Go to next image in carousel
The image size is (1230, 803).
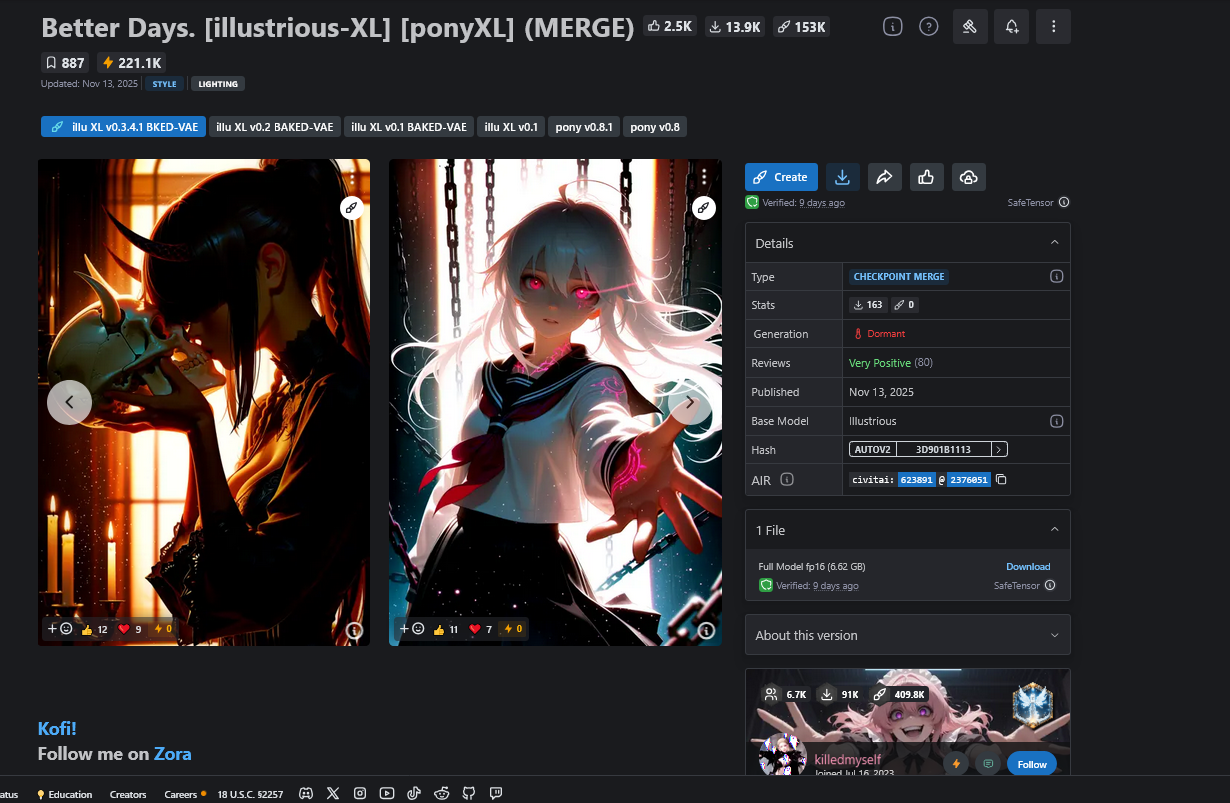pyautogui.click(x=689, y=402)
